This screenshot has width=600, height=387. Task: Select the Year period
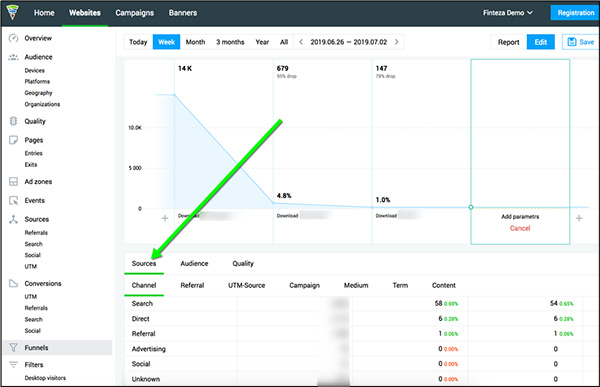262,42
